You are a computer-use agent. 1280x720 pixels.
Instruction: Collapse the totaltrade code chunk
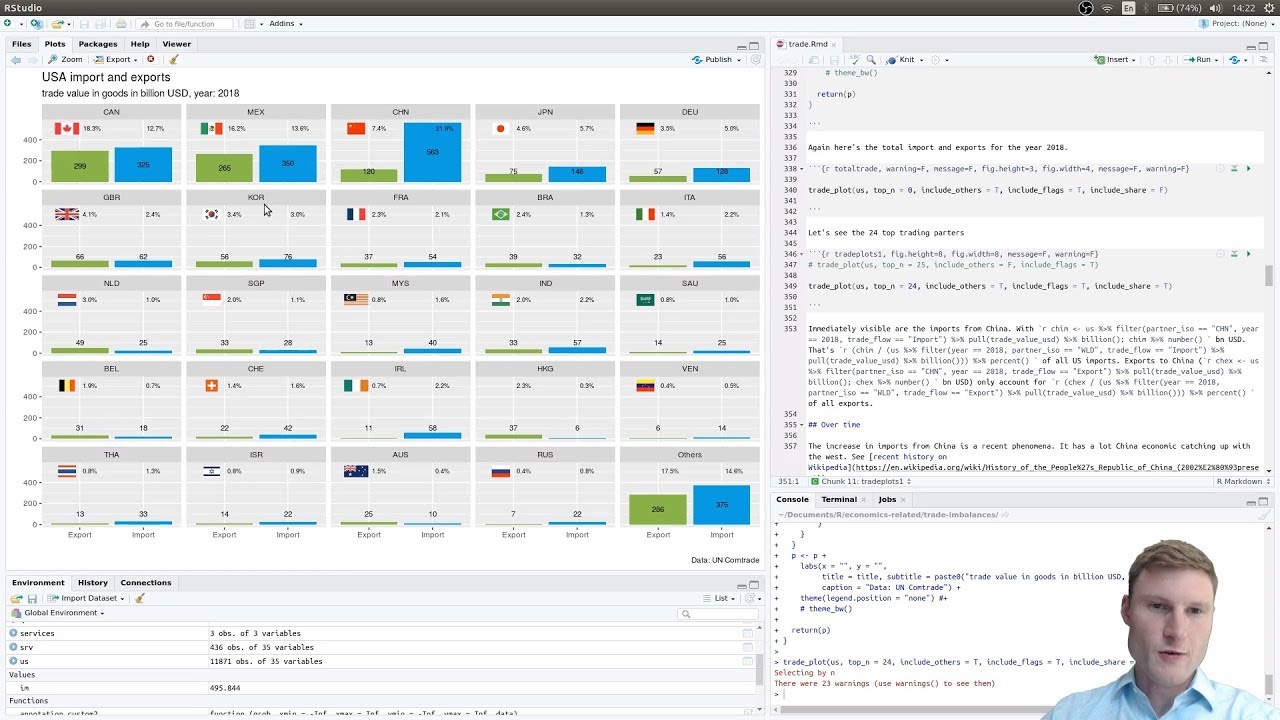802,169
